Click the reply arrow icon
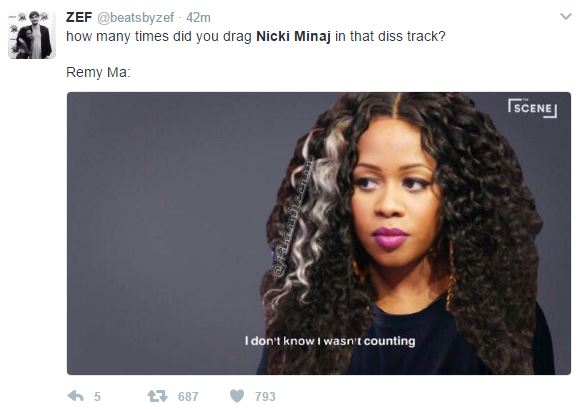 pyautogui.click(x=75, y=396)
